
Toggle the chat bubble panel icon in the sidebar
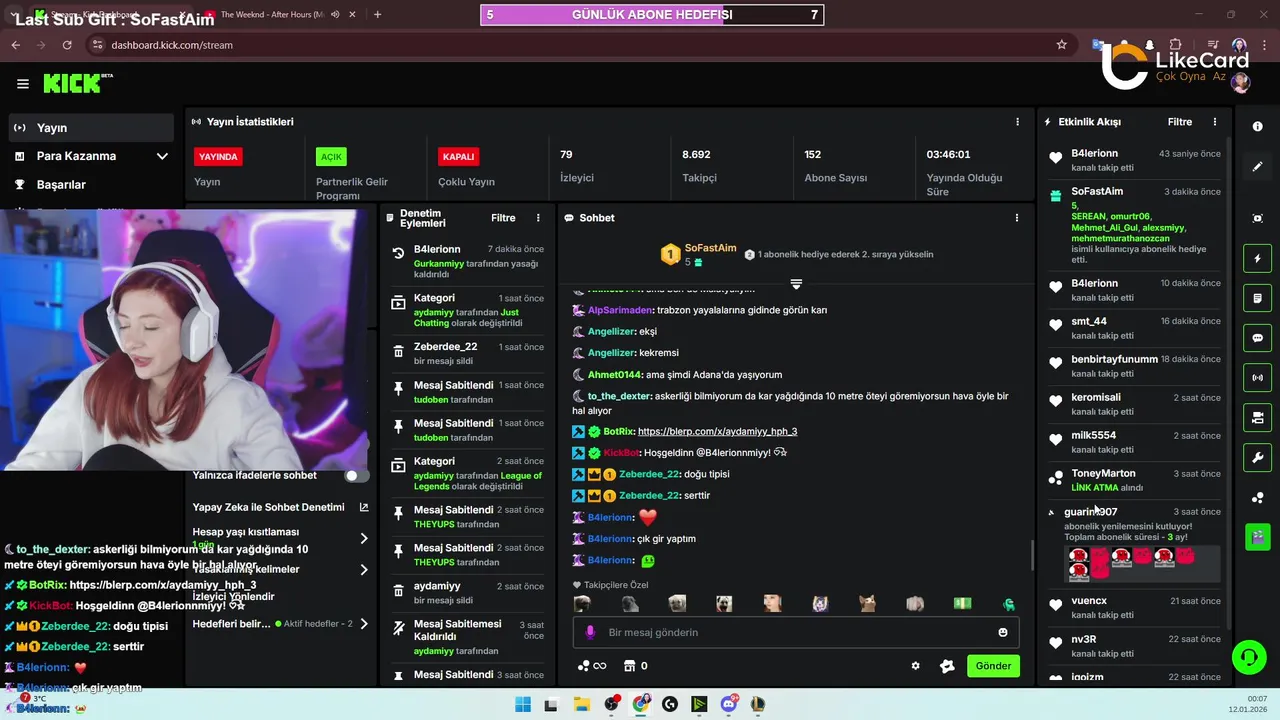1257,338
